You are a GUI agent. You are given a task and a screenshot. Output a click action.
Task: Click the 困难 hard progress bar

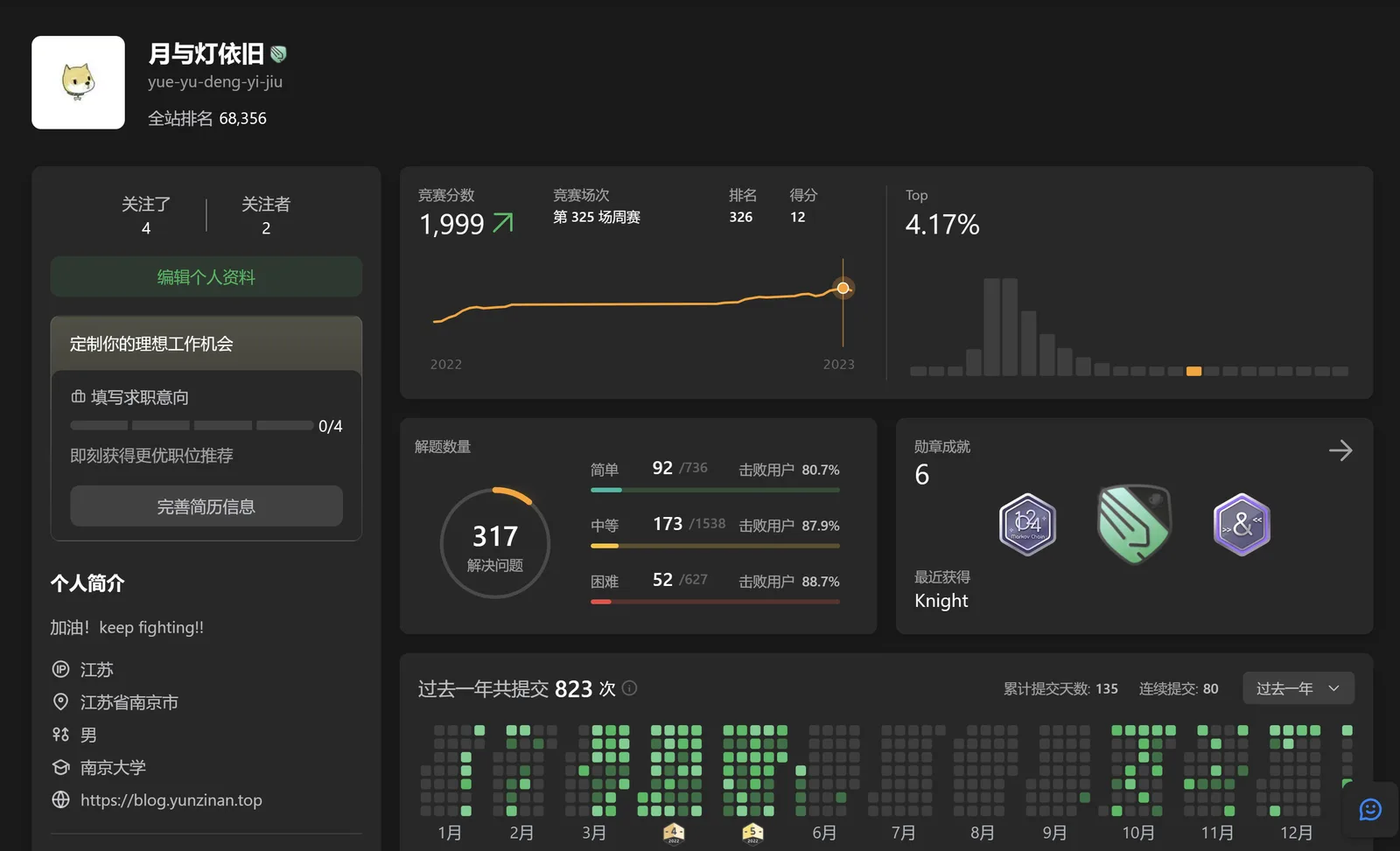pos(715,602)
